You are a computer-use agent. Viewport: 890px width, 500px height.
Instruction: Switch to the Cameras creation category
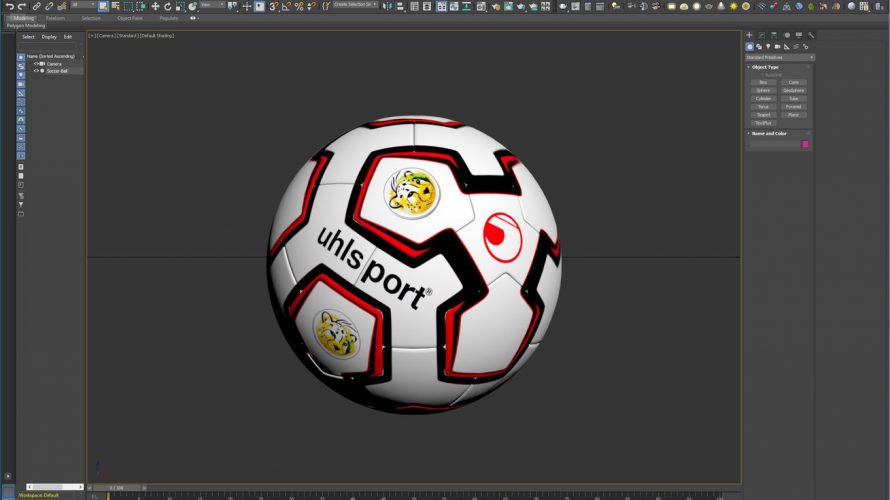tap(775, 47)
